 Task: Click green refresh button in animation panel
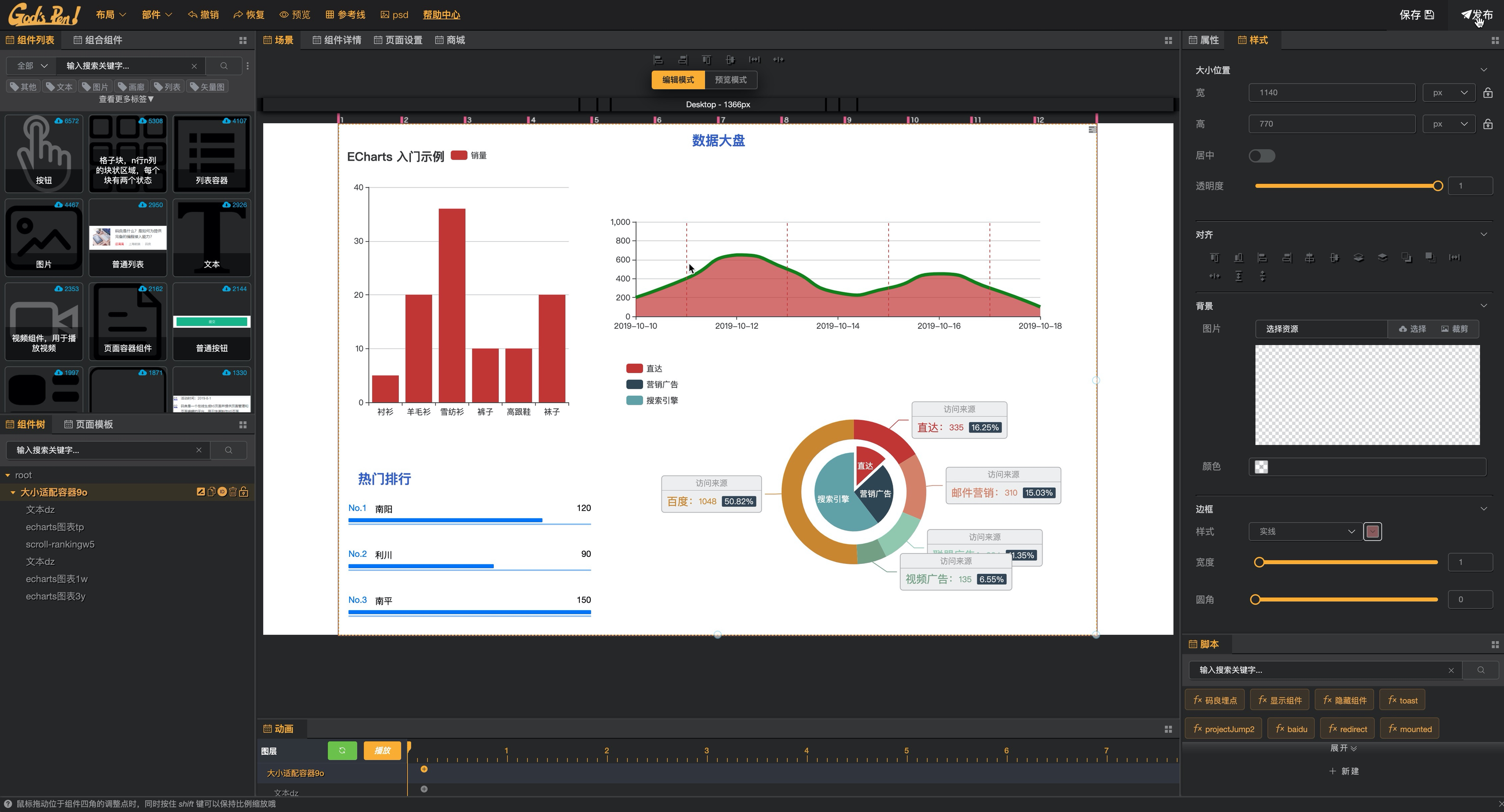[342, 751]
